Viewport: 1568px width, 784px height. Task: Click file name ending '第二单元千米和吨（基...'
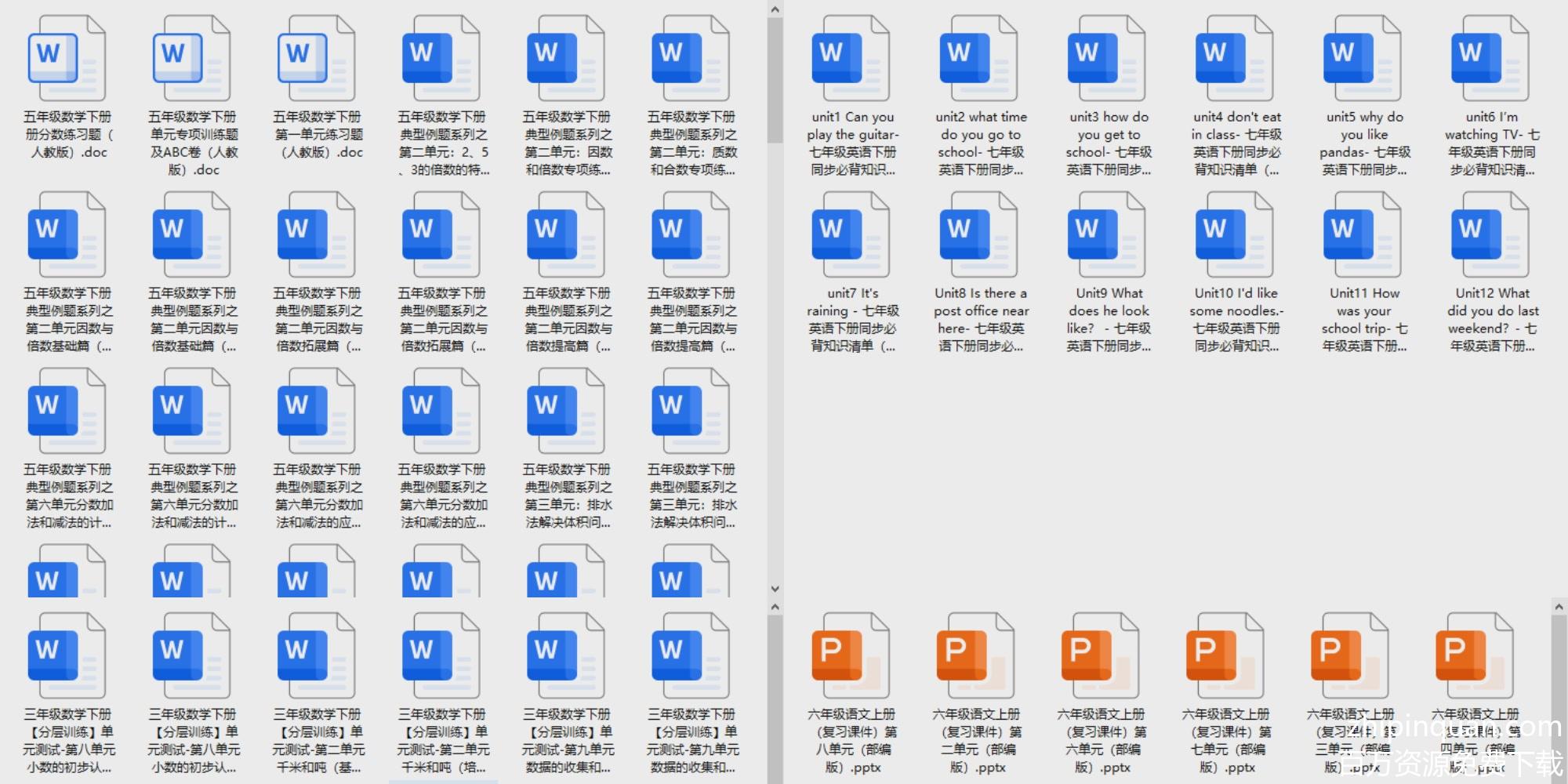(318, 741)
